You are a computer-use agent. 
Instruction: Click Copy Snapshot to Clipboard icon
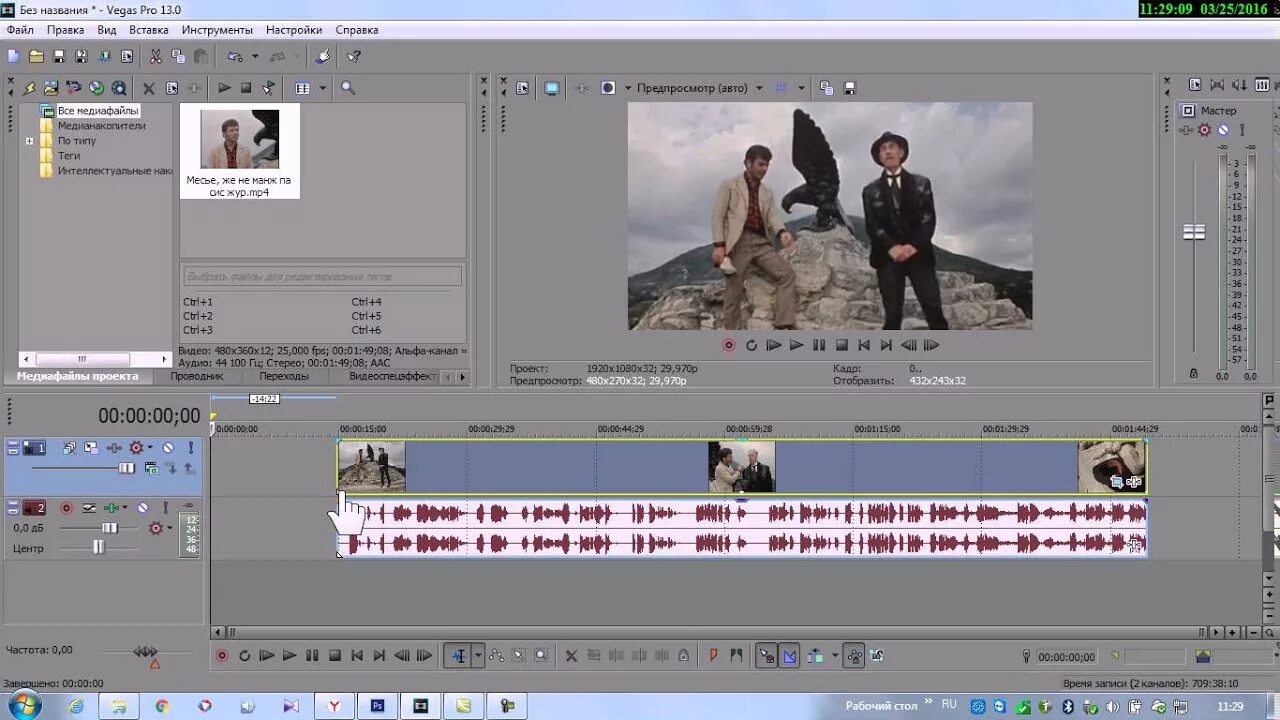tap(826, 88)
